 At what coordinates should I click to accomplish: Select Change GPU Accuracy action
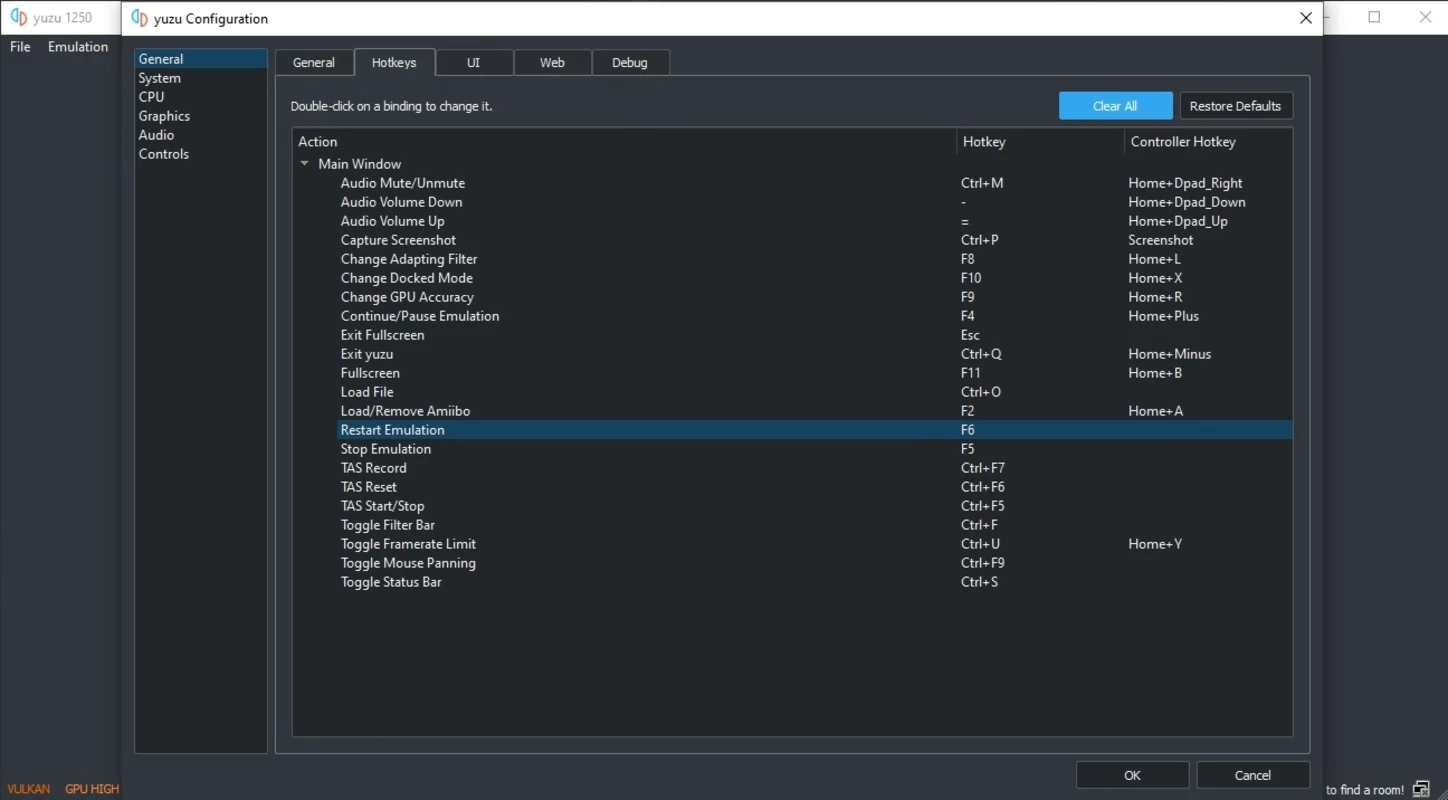[x=407, y=297]
